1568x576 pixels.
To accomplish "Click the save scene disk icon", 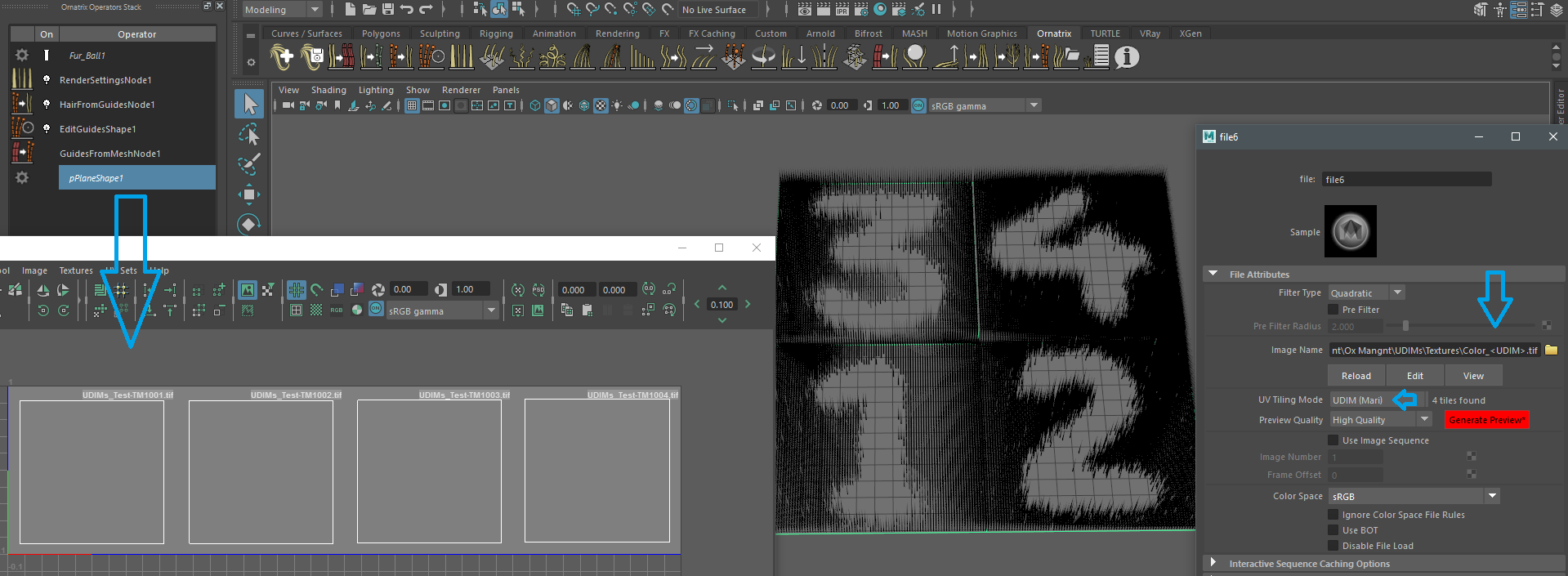I will click(388, 10).
